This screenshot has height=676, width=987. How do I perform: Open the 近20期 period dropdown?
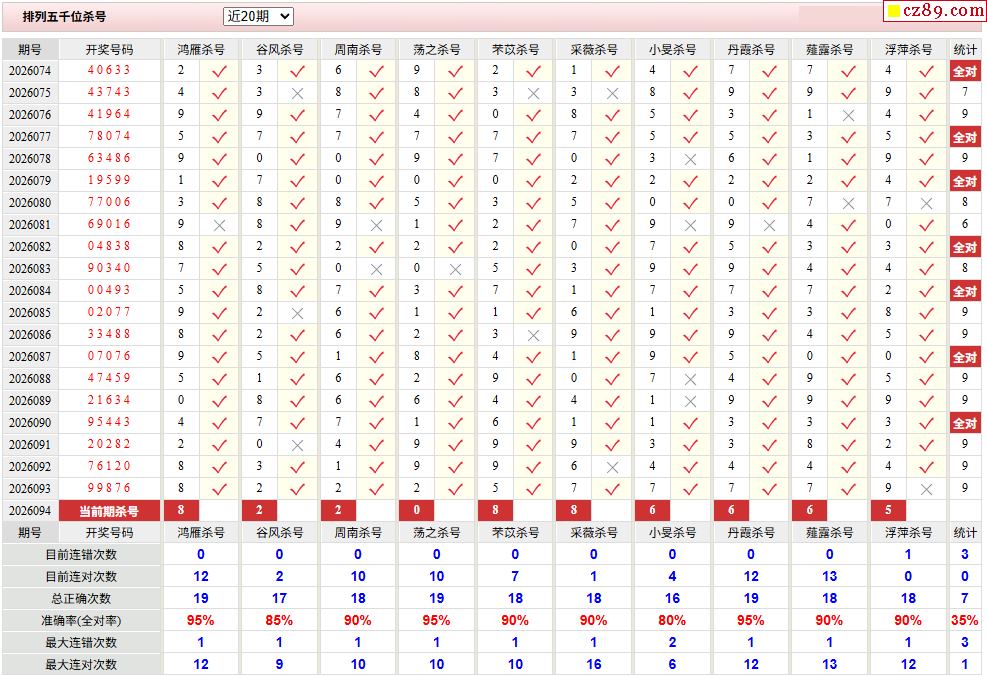(x=258, y=16)
